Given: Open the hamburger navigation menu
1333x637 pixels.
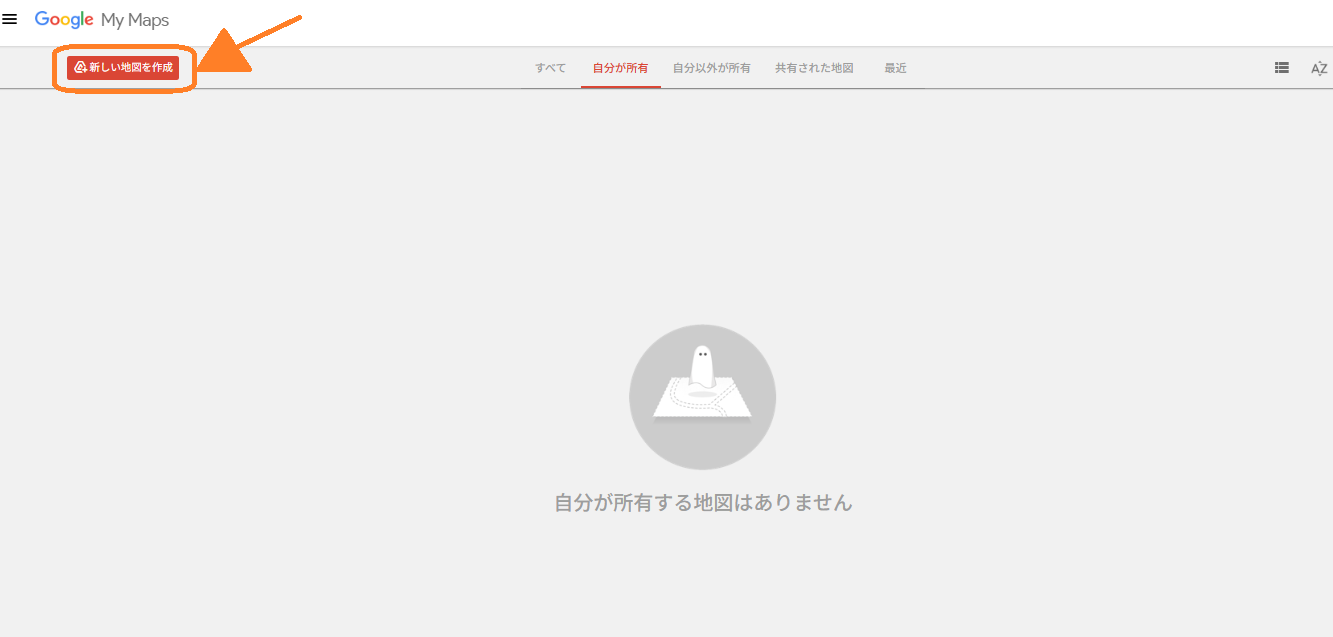Looking at the screenshot, I should coord(11,18).
